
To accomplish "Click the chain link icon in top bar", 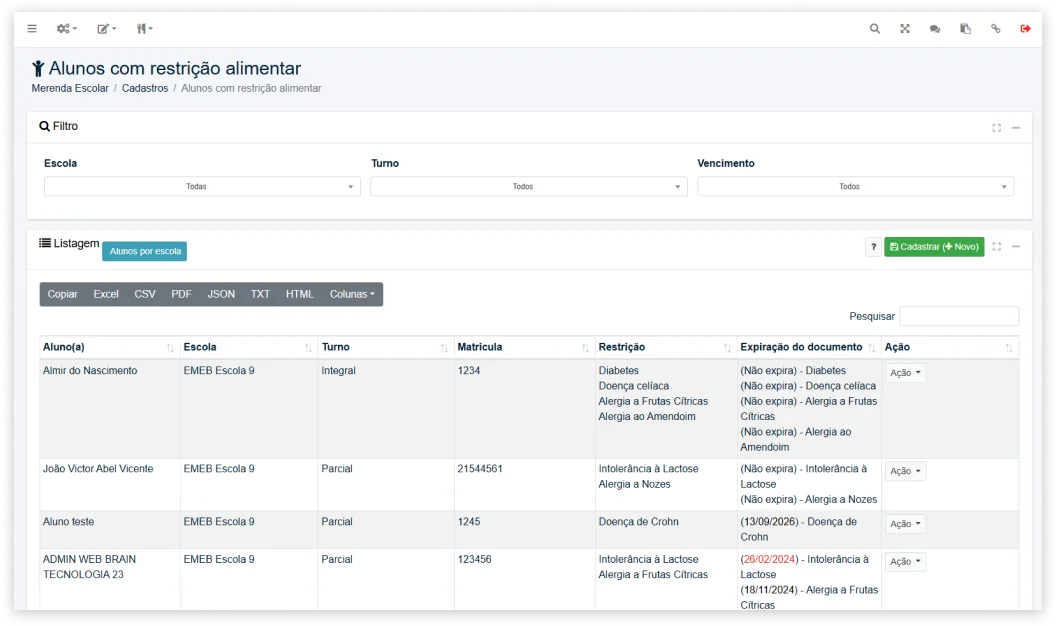I will [995, 28].
